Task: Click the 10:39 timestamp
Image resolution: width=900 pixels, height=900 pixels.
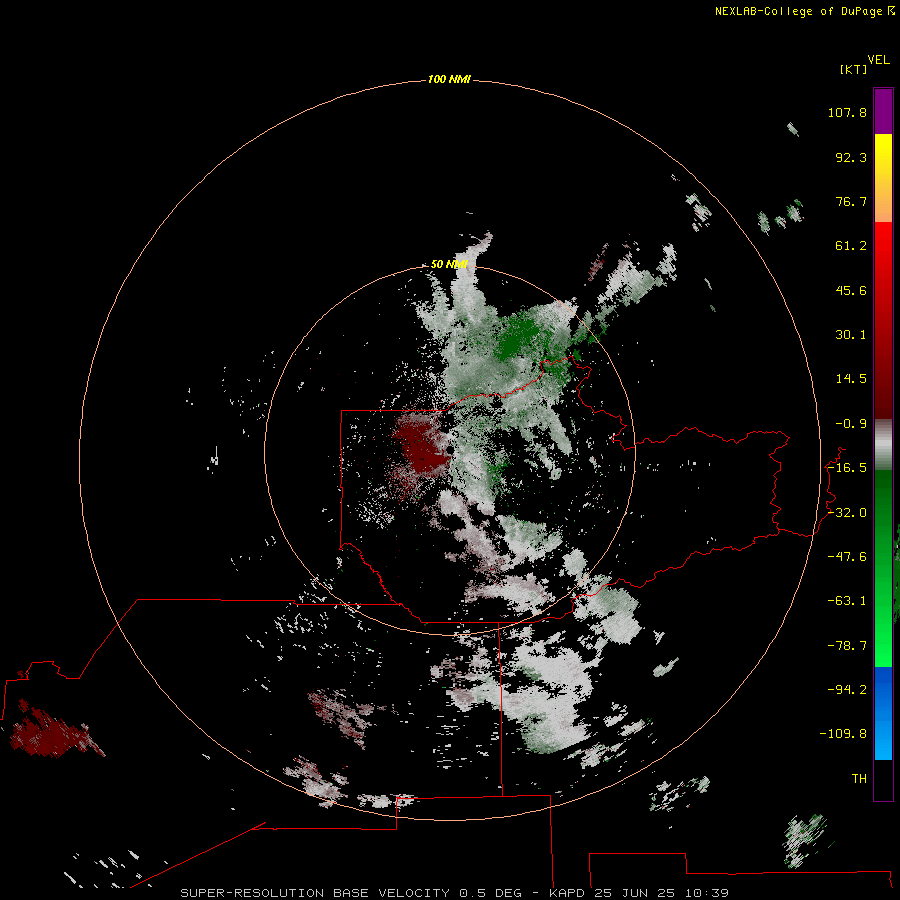Action: coord(707,893)
